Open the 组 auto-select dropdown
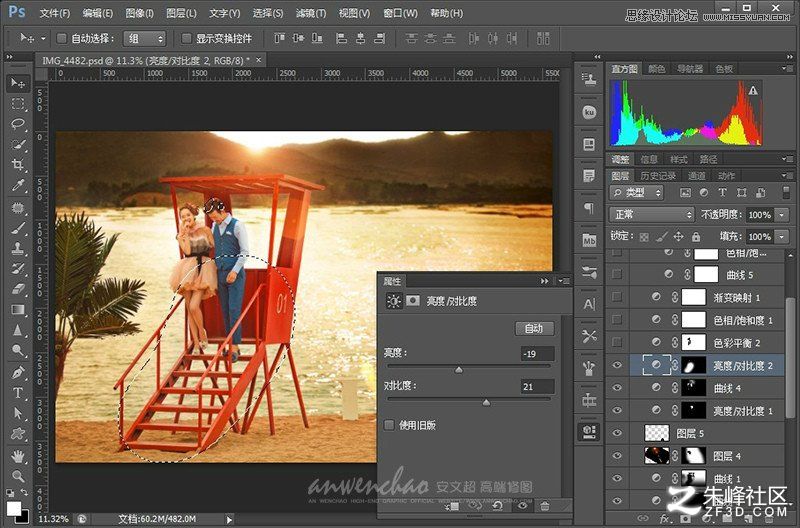Image resolution: width=800 pixels, height=528 pixels. pos(145,38)
